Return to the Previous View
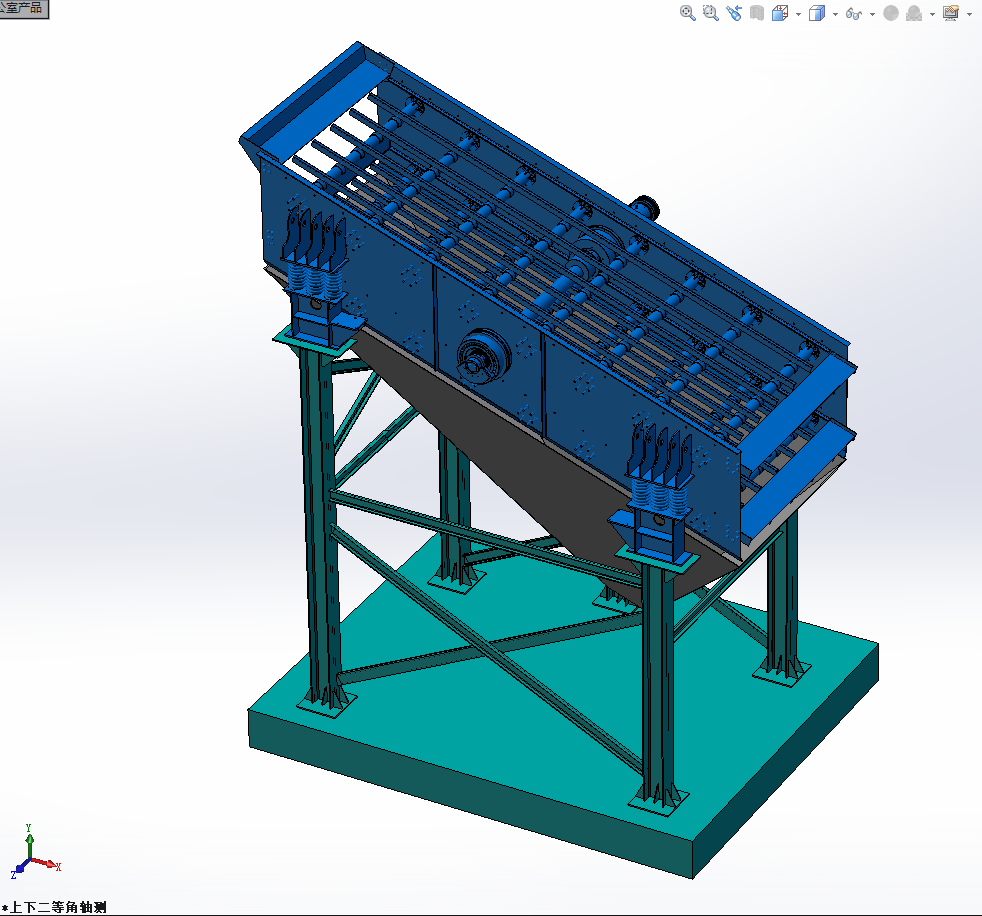This screenshot has height=916, width=982. pos(733,13)
